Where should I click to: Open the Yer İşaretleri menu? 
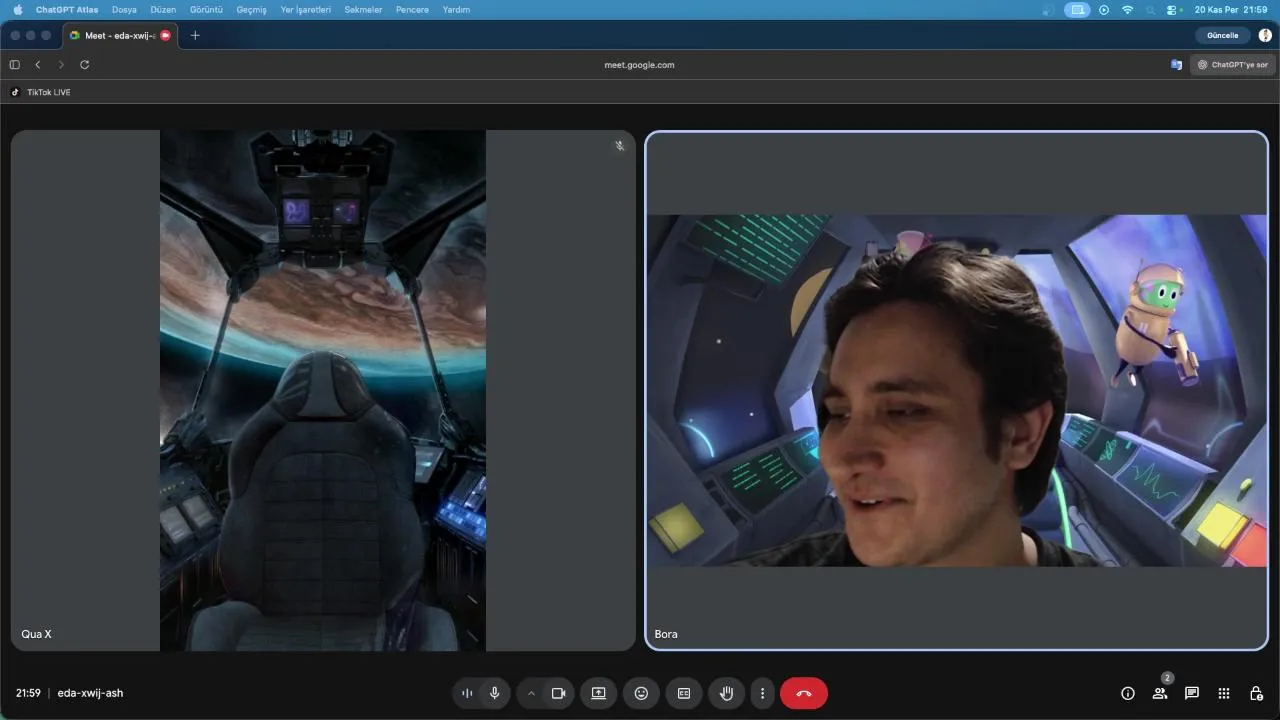[306, 9]
